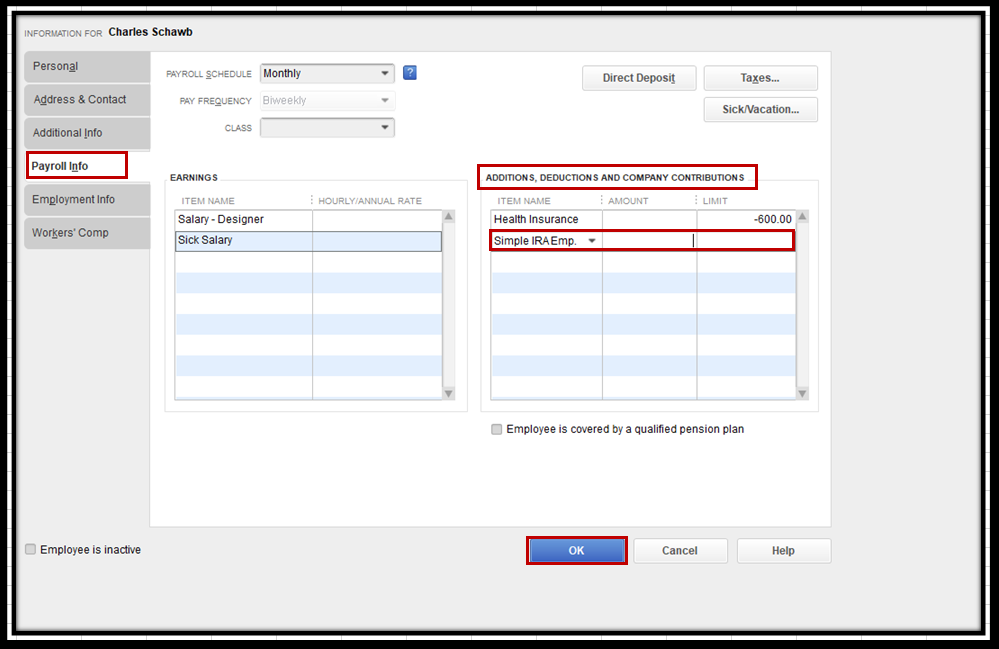Confirm with the OK button
The image size is (999, 649).
pos(577,550)
